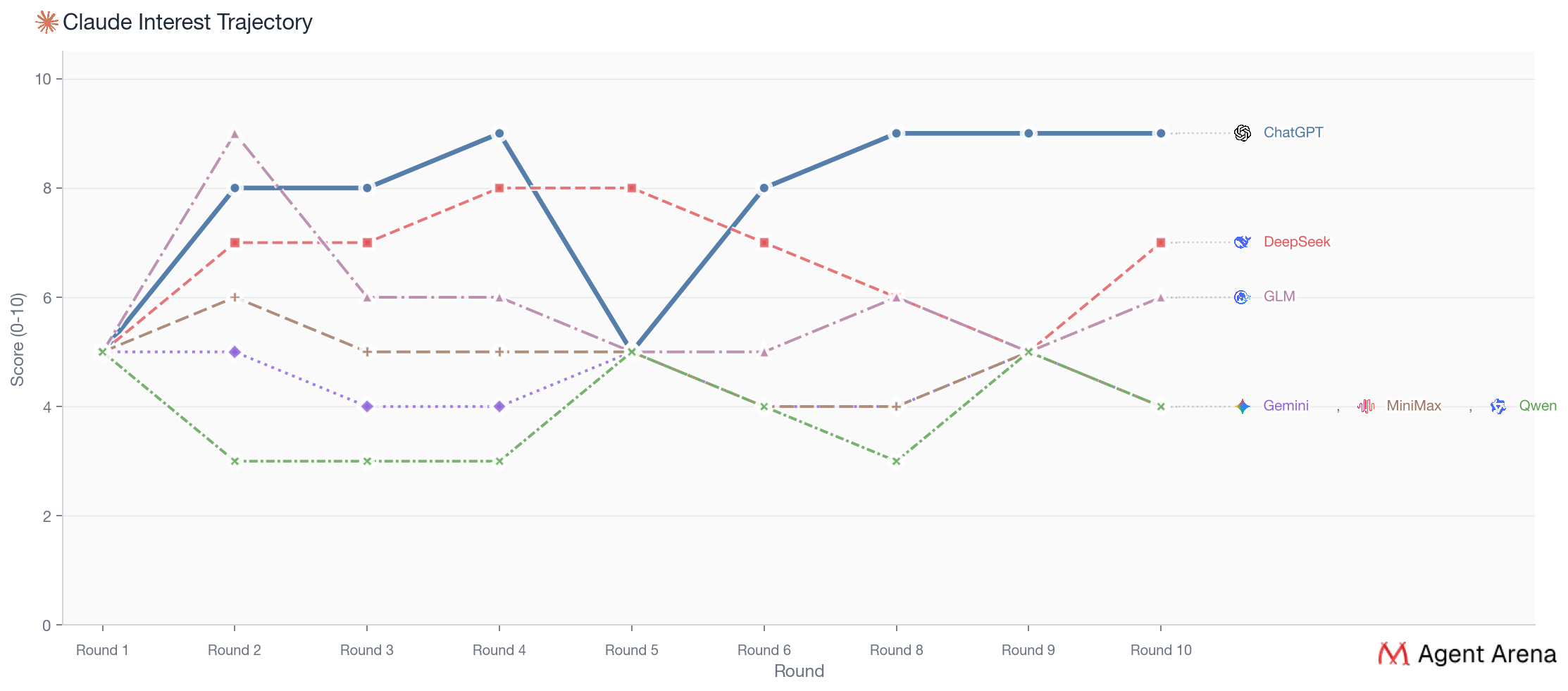Click the Claude starburst logo in title
This screenshot has width=1568, height=691.
tap(46, 23)
